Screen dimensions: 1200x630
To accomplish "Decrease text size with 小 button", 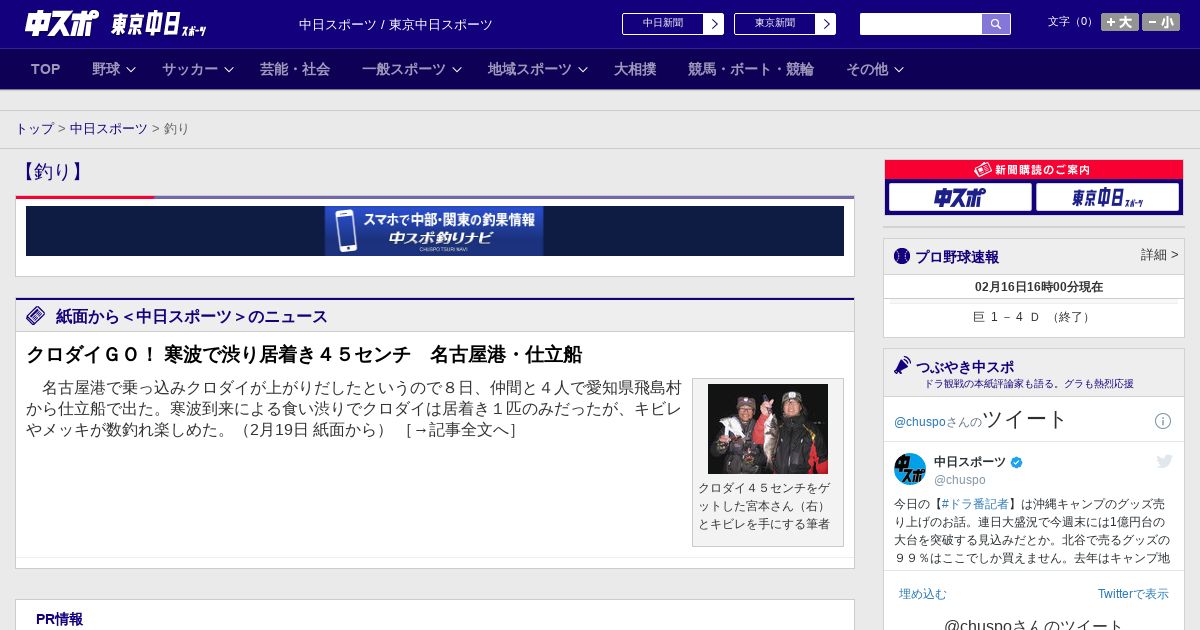I will (x=1161, y=22).
